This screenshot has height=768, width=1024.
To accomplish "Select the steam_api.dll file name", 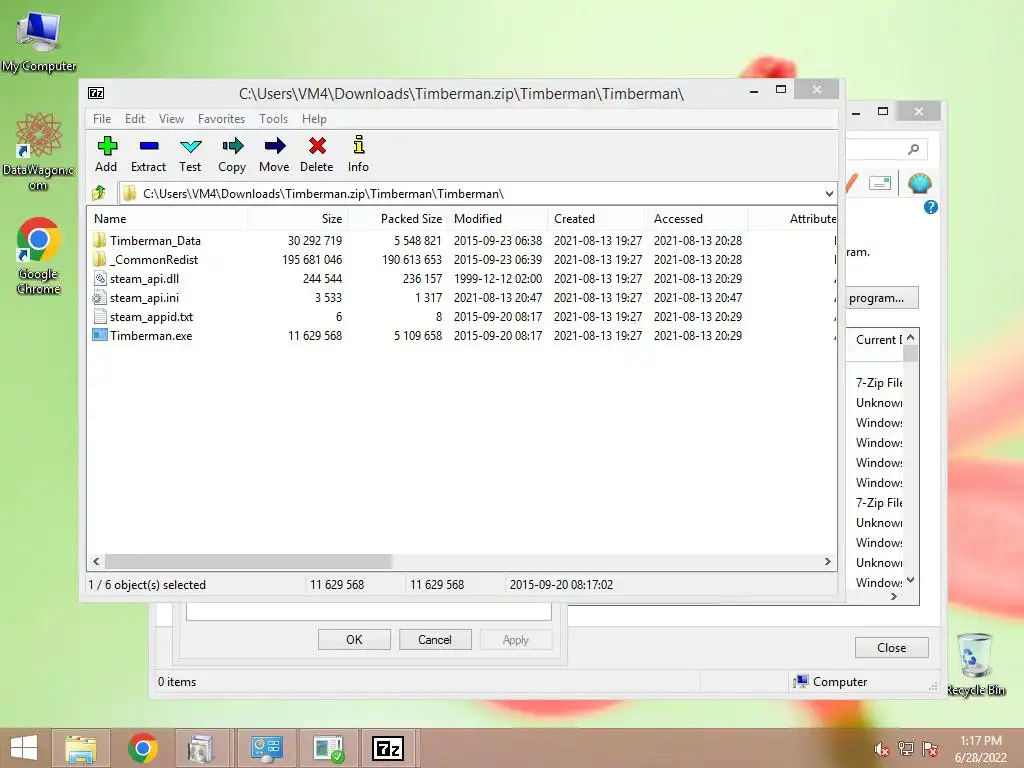I will pyautogui.click(x=144, y=278).
